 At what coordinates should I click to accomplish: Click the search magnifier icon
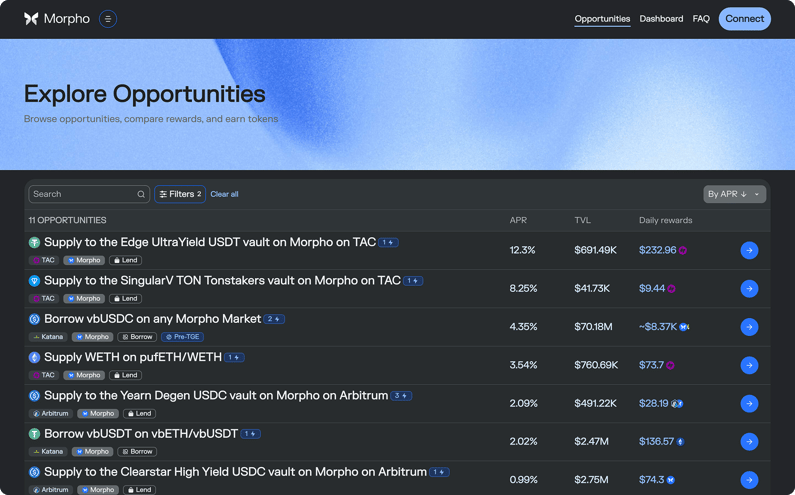[141, 194]
